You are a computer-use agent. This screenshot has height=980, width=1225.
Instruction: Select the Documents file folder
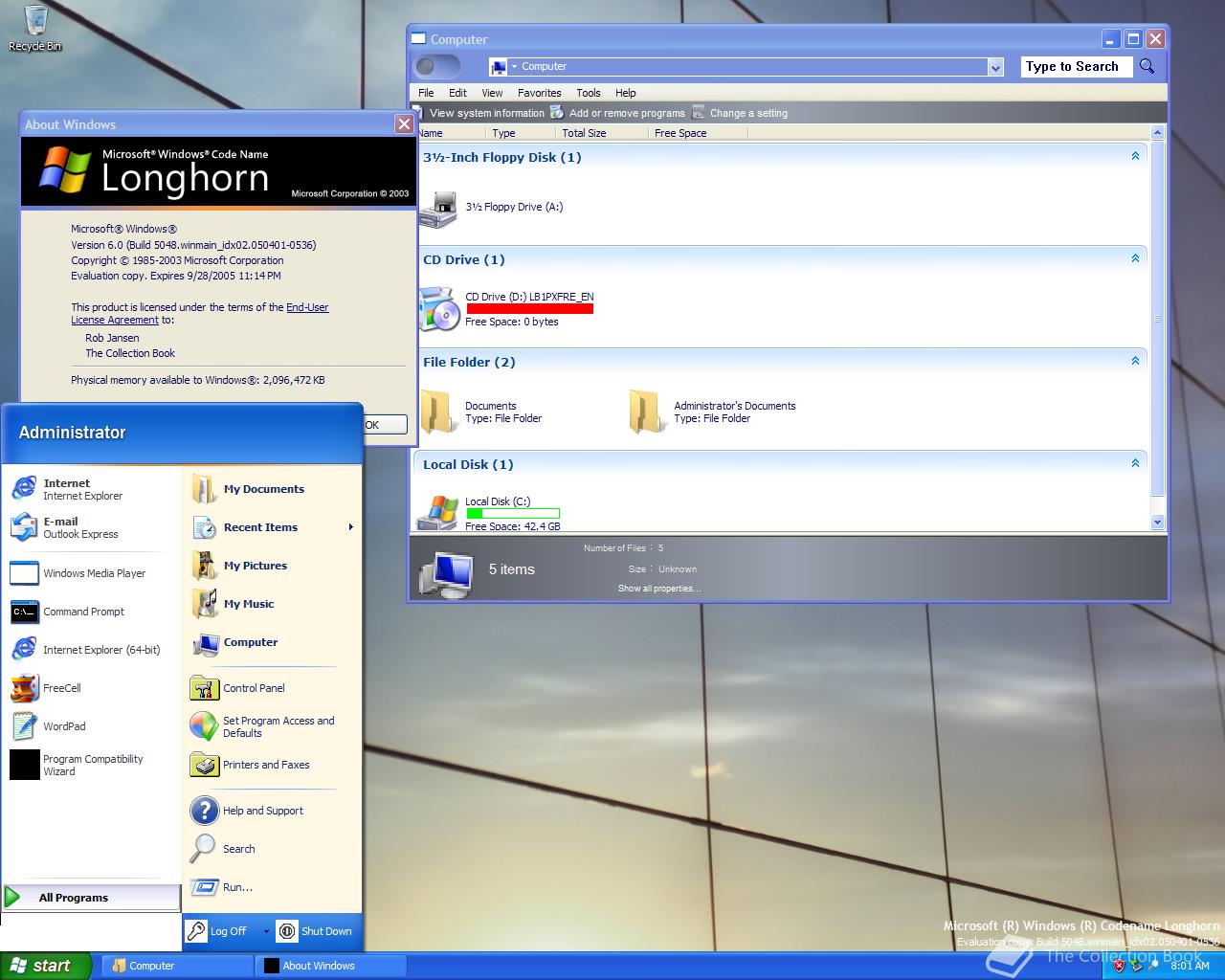(x=482, y=412)
